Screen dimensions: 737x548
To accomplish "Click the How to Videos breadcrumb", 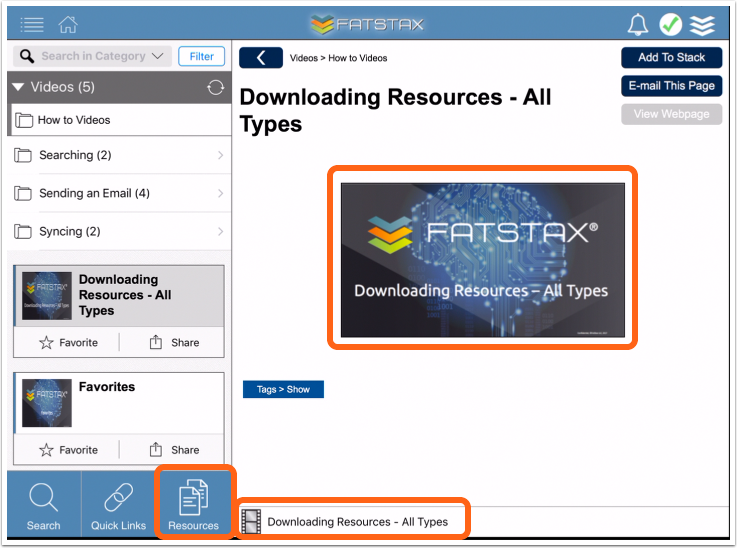I will (358, 58).
